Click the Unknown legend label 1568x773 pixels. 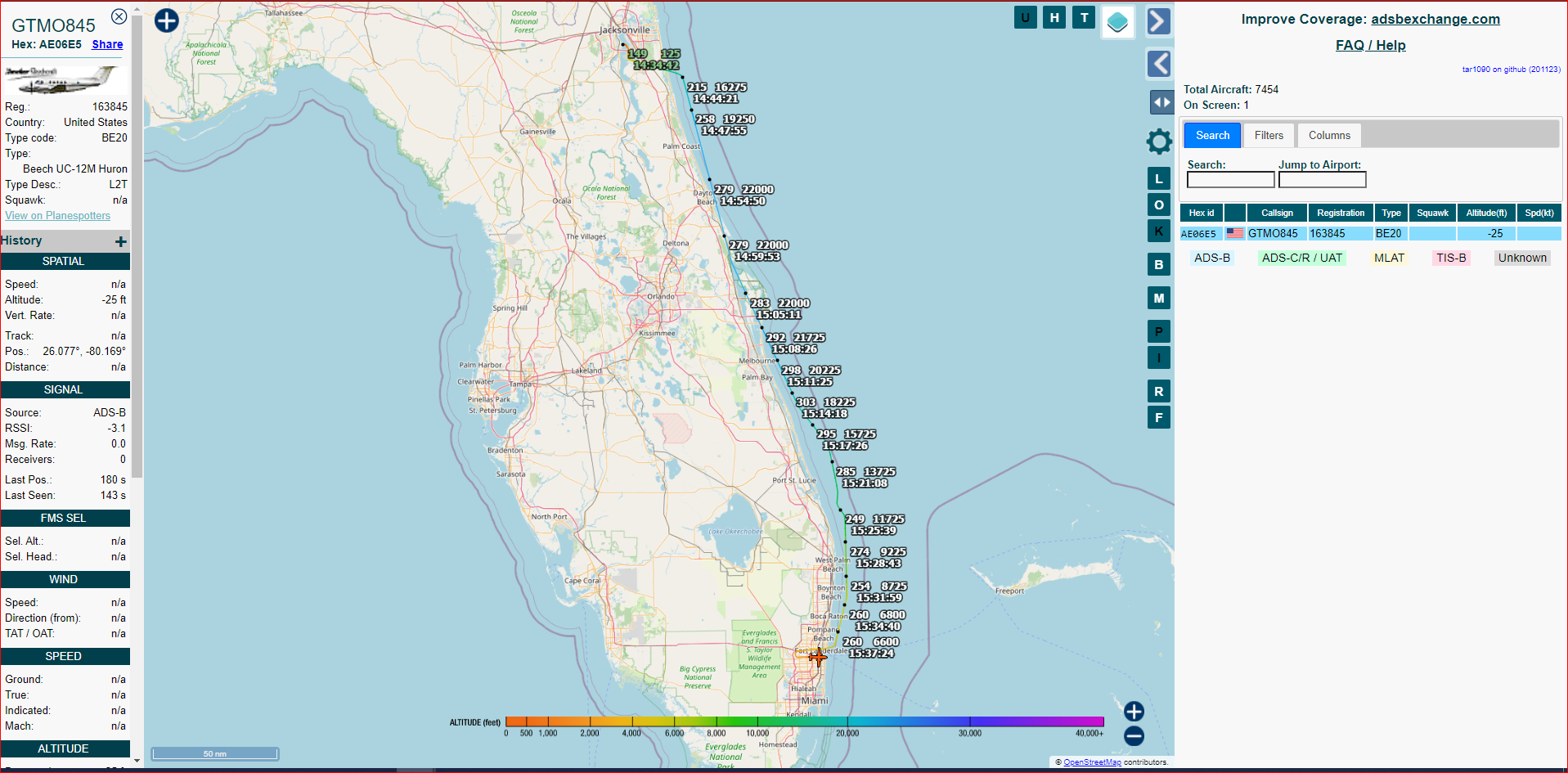(x=1522, y=258)
